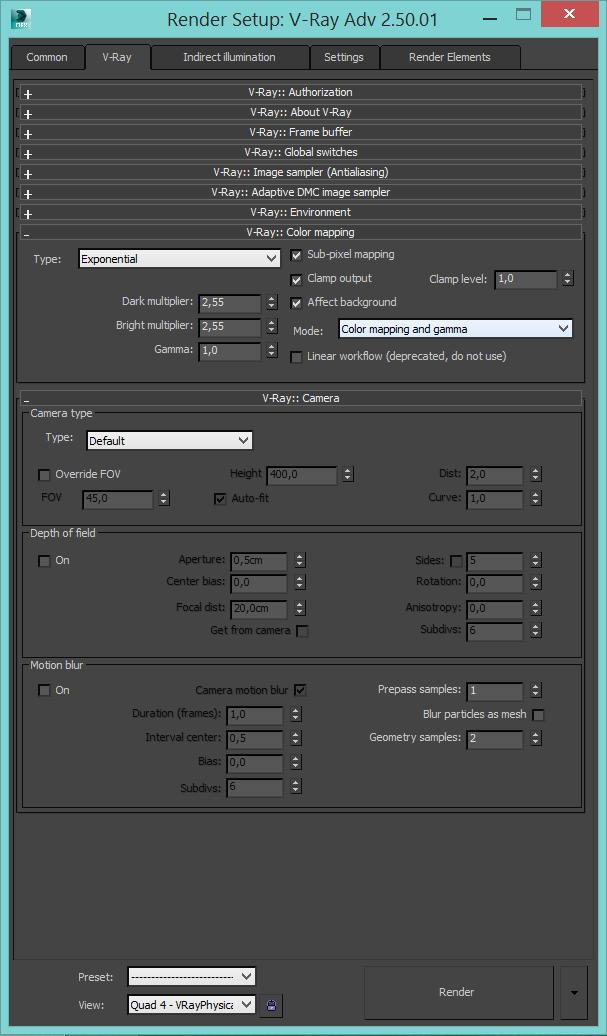The image size is (607, 1036).
Task: Toggle the Clamp output option
Action: tap(295, 278)
